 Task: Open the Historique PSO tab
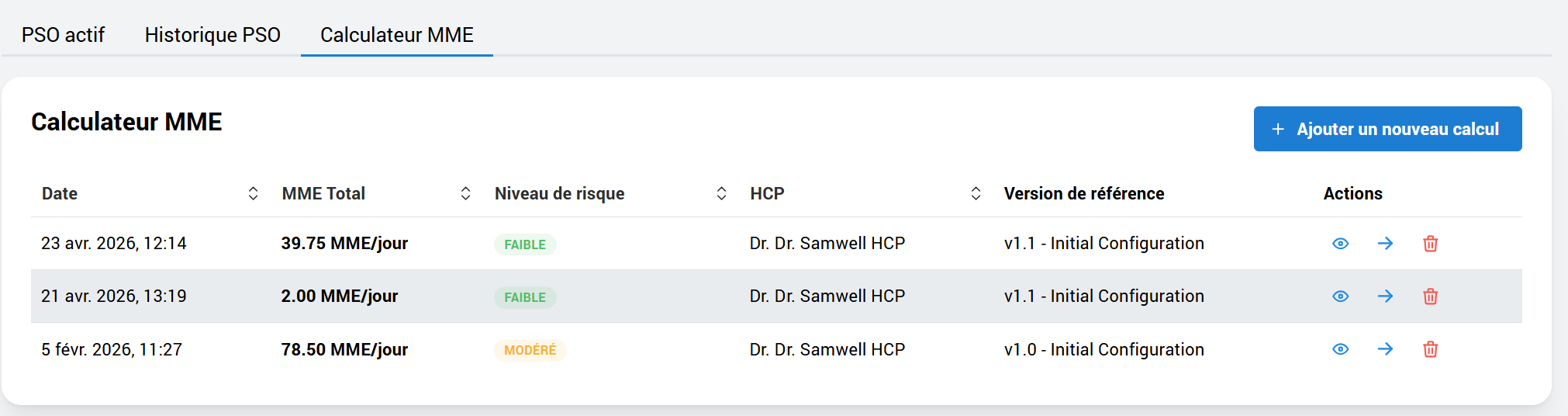212,35
